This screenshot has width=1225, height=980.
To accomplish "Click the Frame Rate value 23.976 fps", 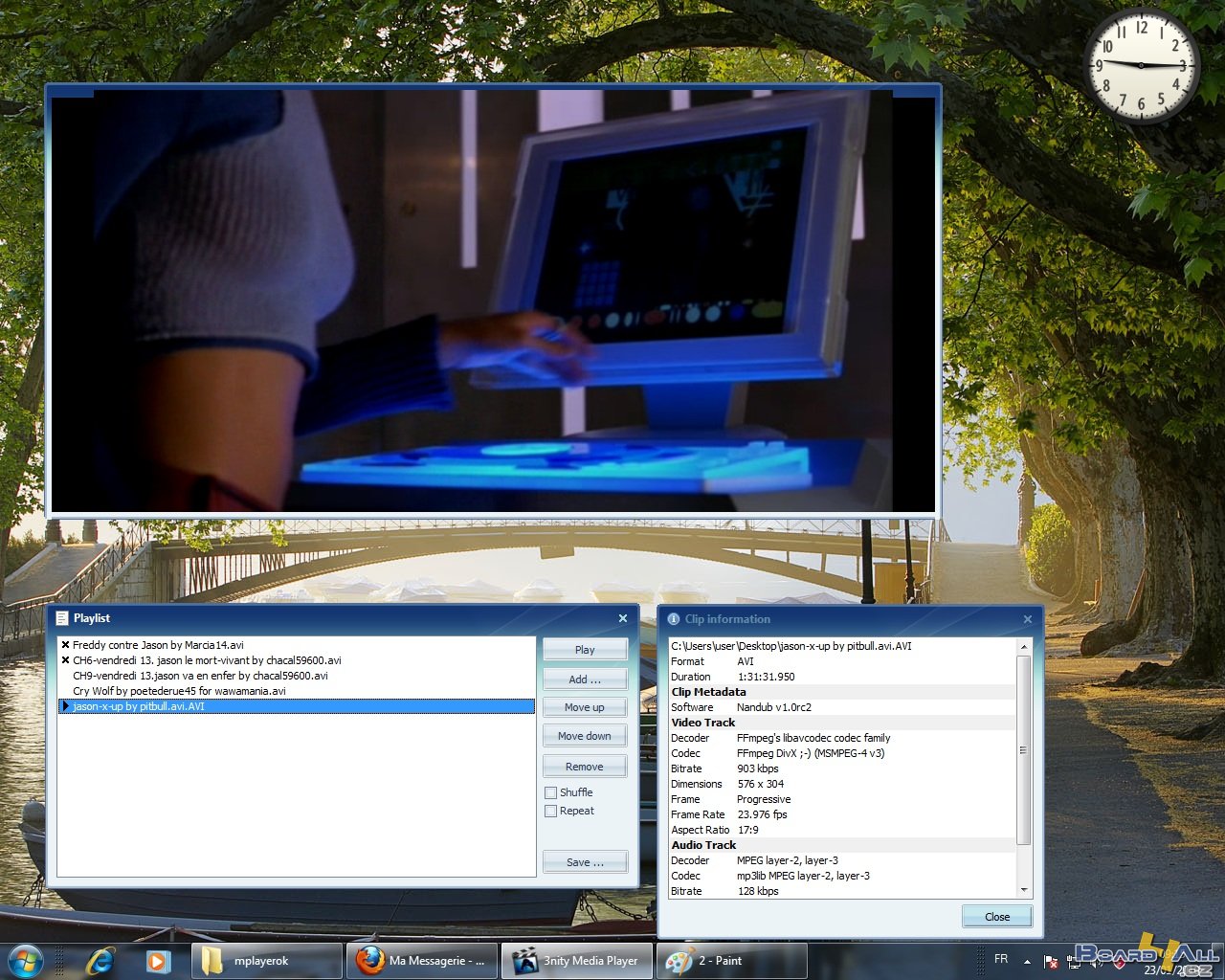I will coord(762,814).
